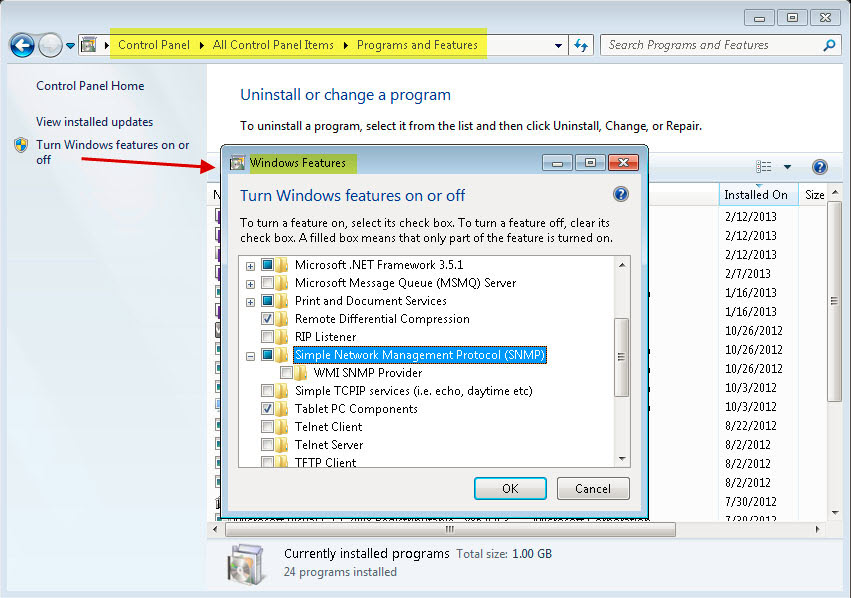Image resolution: width=851 pixels, height=598 pixels.
Task: Click the help icon in Programs and Features toolbar
Action: pos(820,167)
